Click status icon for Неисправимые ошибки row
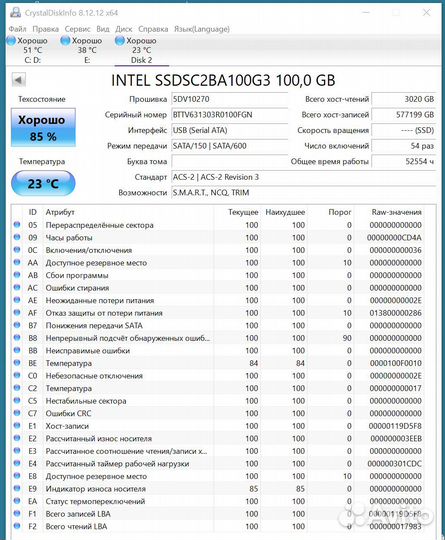This screenshot has height=540, width=445. [17, 350]
